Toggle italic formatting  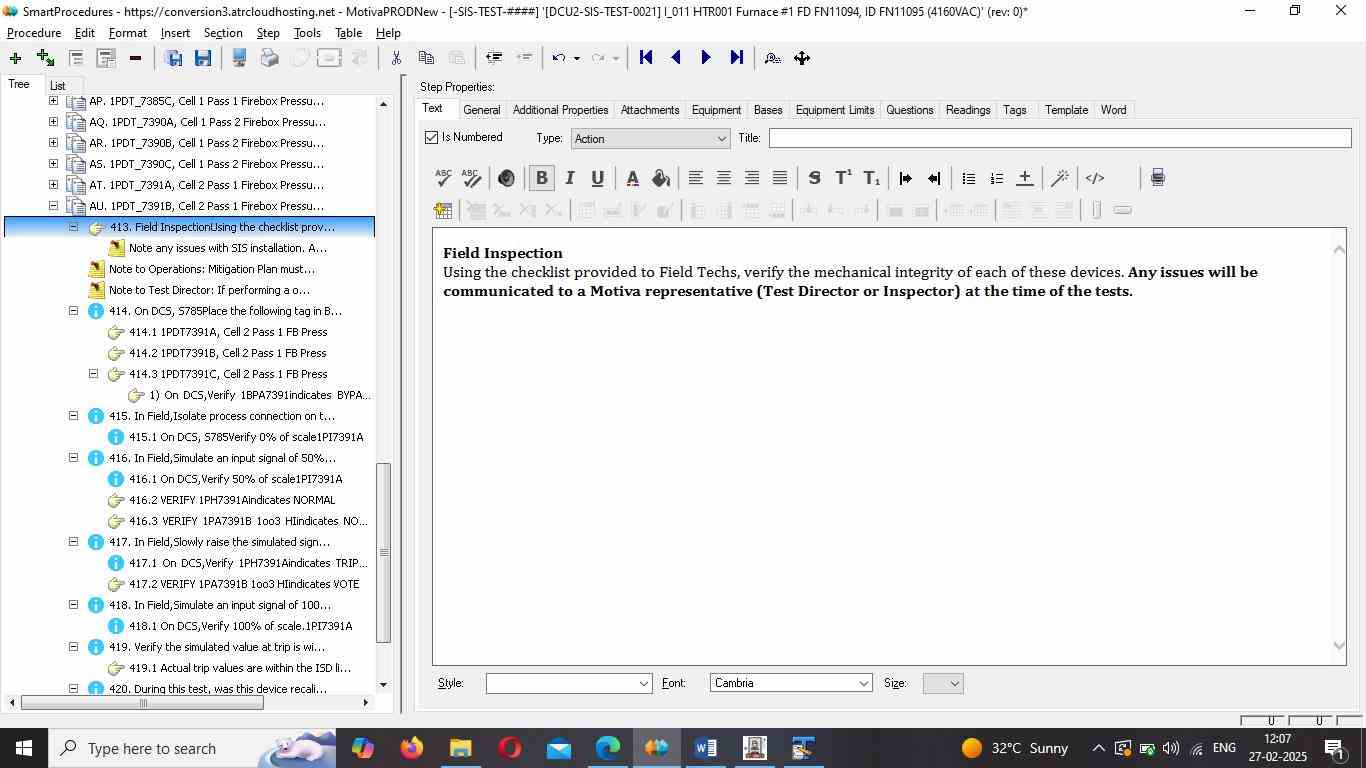coord(569,178)
